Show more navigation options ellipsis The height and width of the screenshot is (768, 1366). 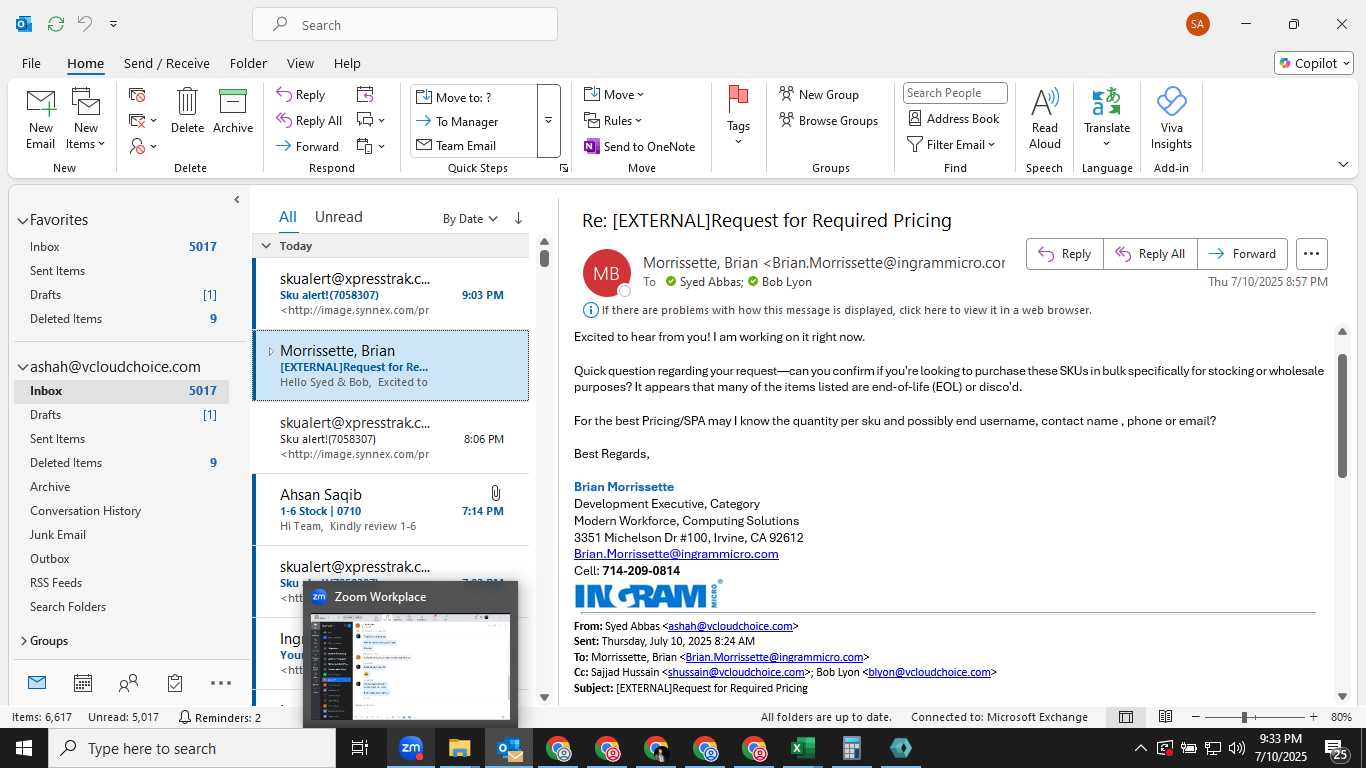(221, 683)
